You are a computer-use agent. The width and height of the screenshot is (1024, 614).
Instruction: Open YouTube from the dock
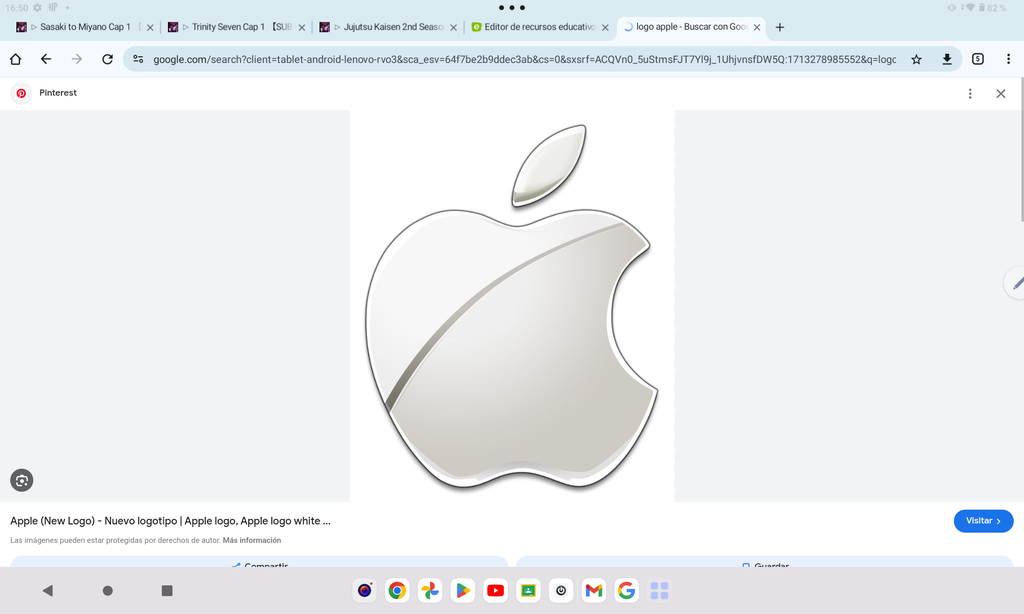pos(496,590)
